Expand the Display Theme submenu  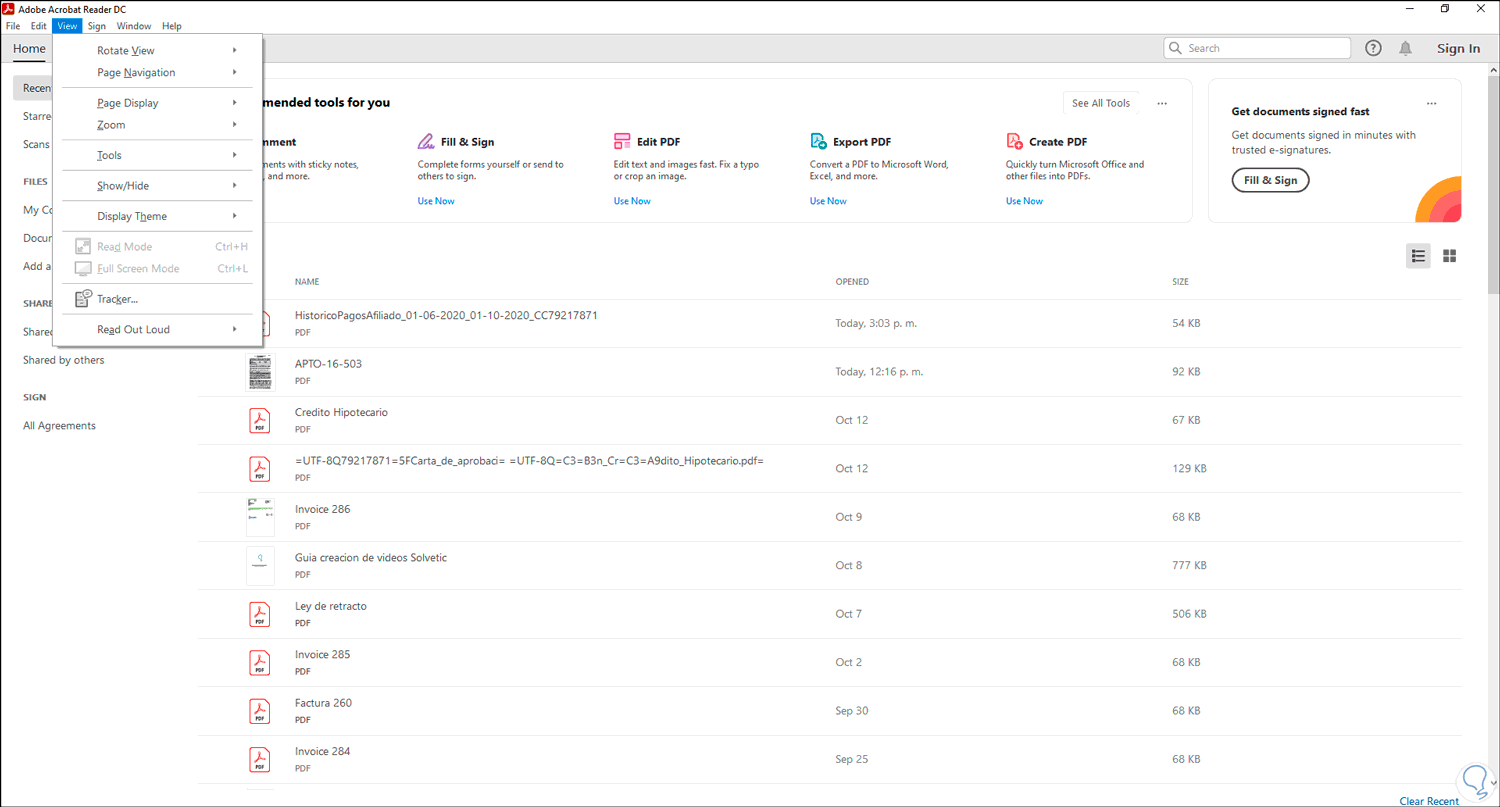pos(132,216)
